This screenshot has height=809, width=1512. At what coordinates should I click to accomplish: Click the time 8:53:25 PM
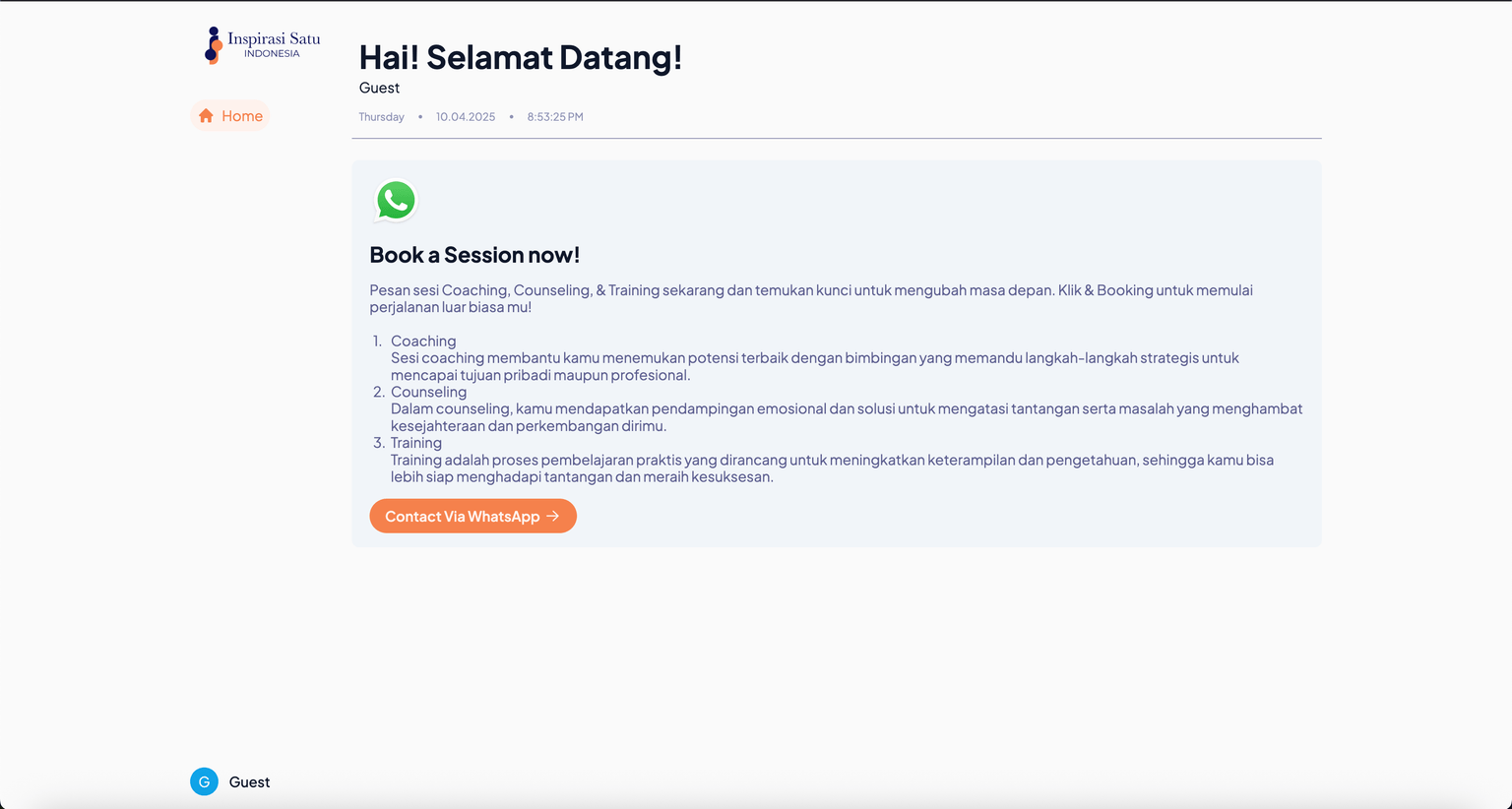tap(555, 117)
